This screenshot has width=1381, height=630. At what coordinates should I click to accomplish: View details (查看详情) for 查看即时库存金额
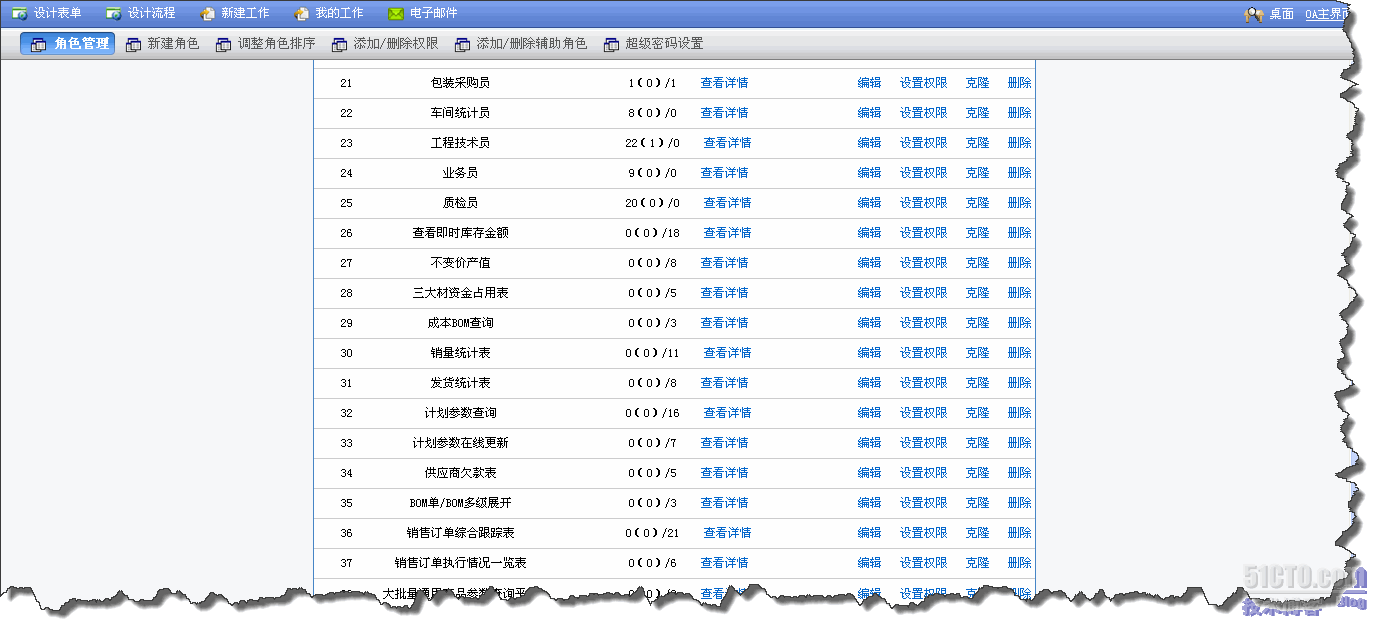[727, 233]
